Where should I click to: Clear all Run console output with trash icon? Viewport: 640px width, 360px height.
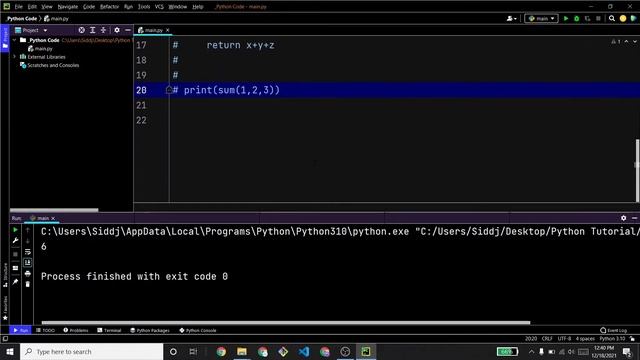click(27, 284)
